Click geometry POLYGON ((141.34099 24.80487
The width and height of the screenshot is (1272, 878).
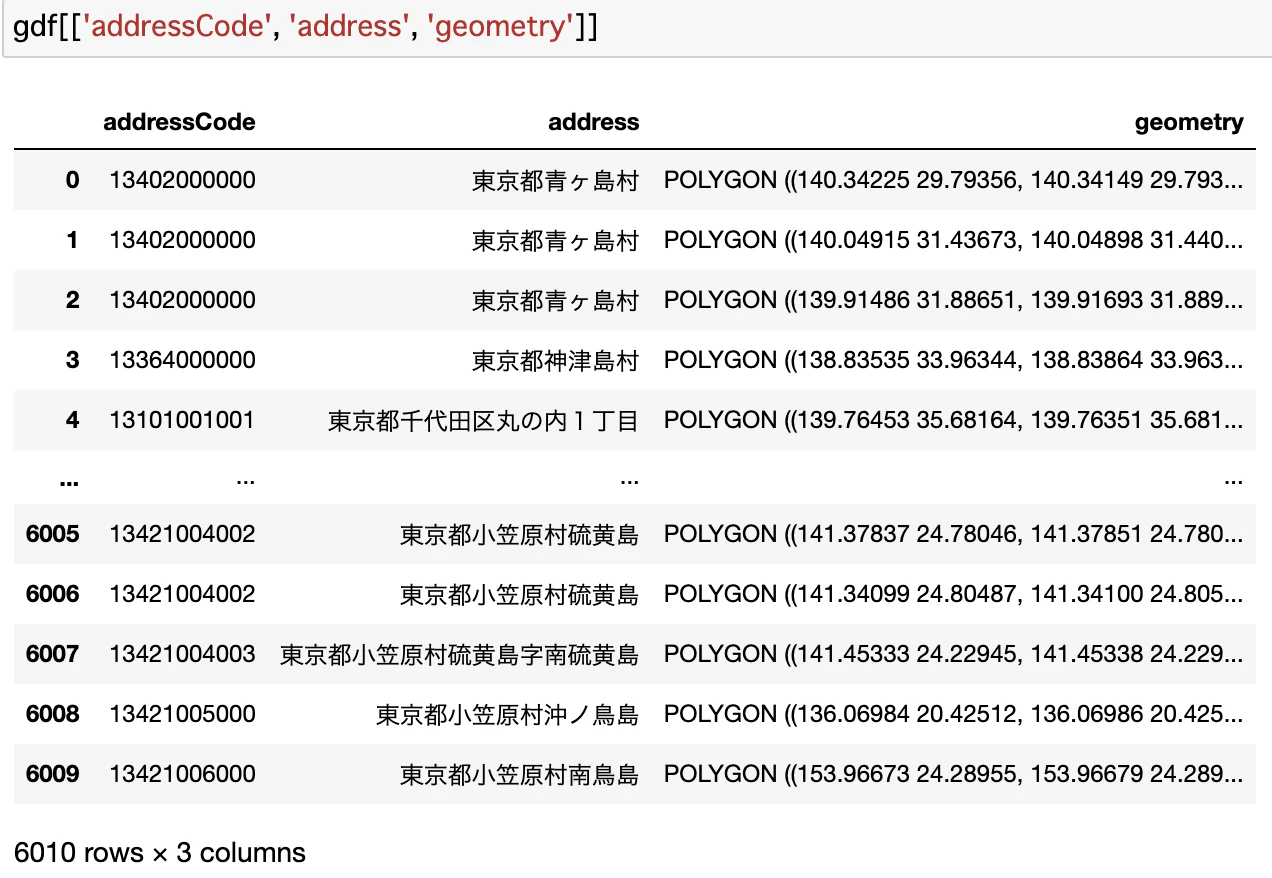pyautogui.click(x=954, y=594)
